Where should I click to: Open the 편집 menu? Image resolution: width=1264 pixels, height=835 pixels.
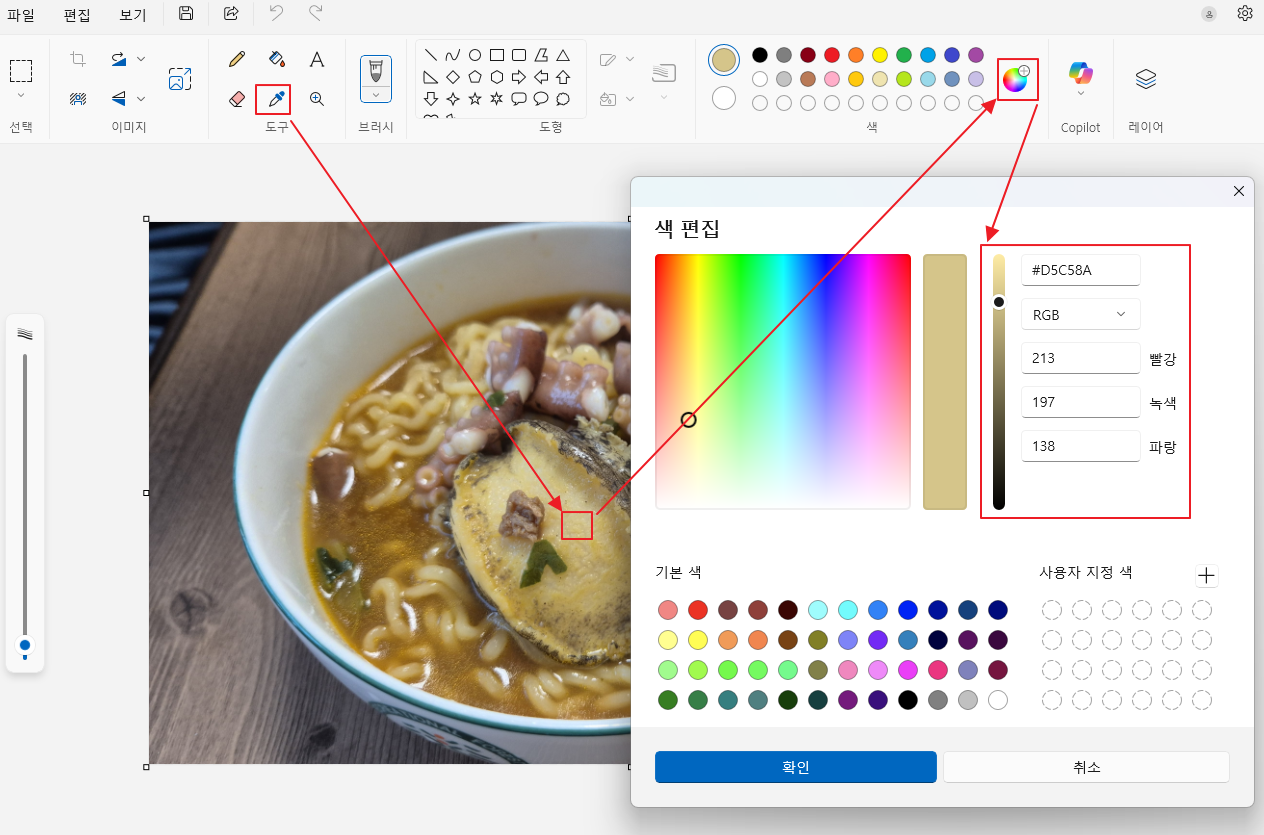(x=77, y=15)
